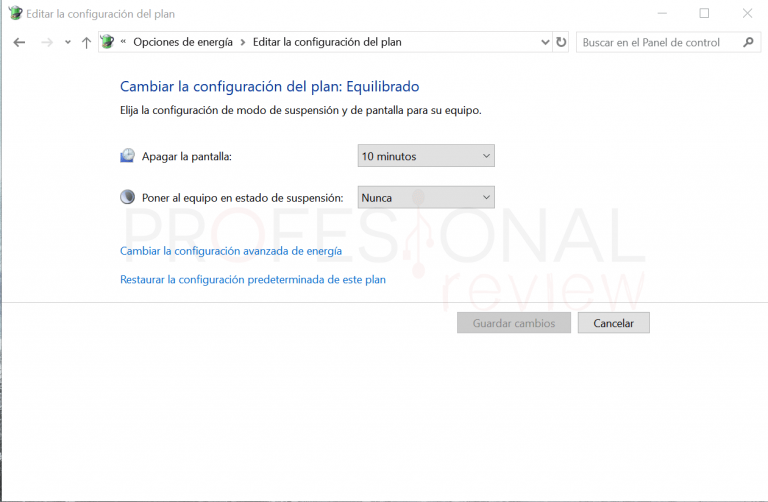
Task: Open Opciones de energía breadcrumb
Action: point(183,42)
